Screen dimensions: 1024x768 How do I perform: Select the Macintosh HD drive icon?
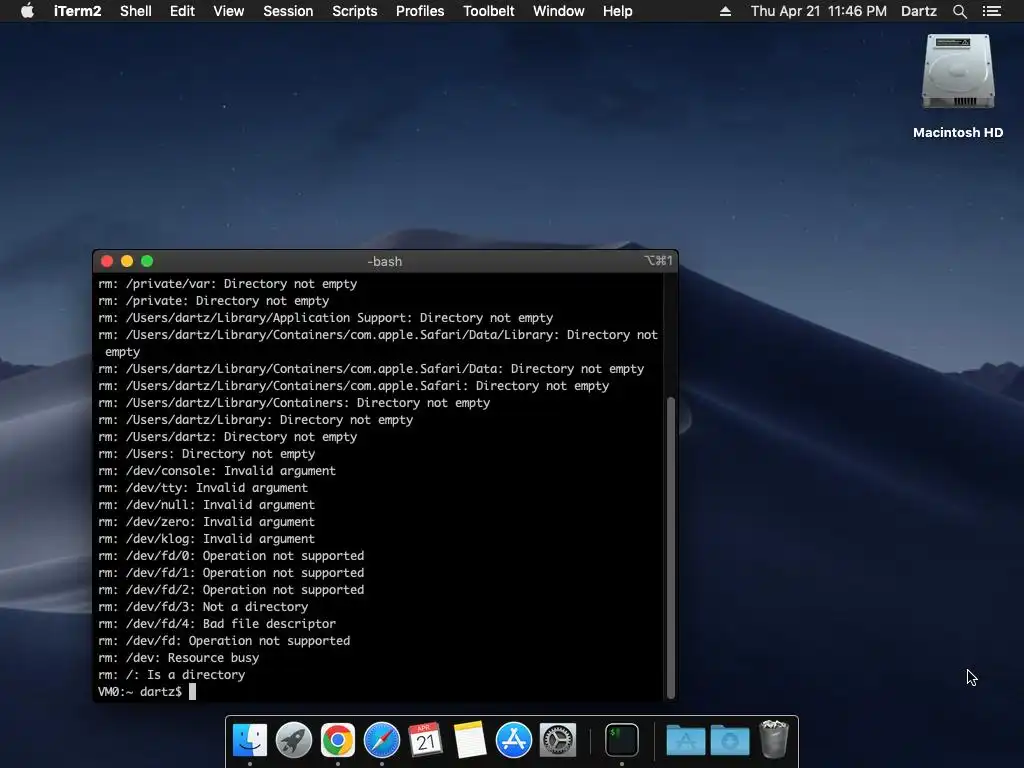958,72
